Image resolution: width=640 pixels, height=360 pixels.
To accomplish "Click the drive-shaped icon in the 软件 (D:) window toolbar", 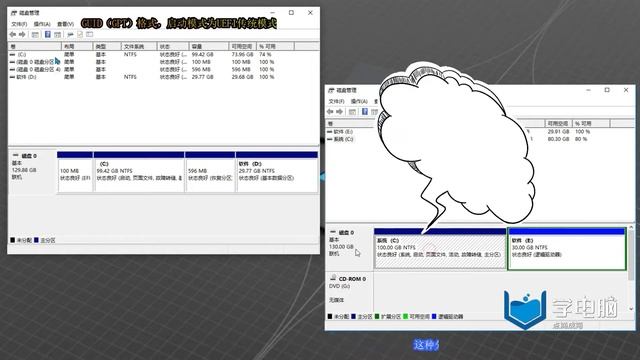I will [70, 35].
